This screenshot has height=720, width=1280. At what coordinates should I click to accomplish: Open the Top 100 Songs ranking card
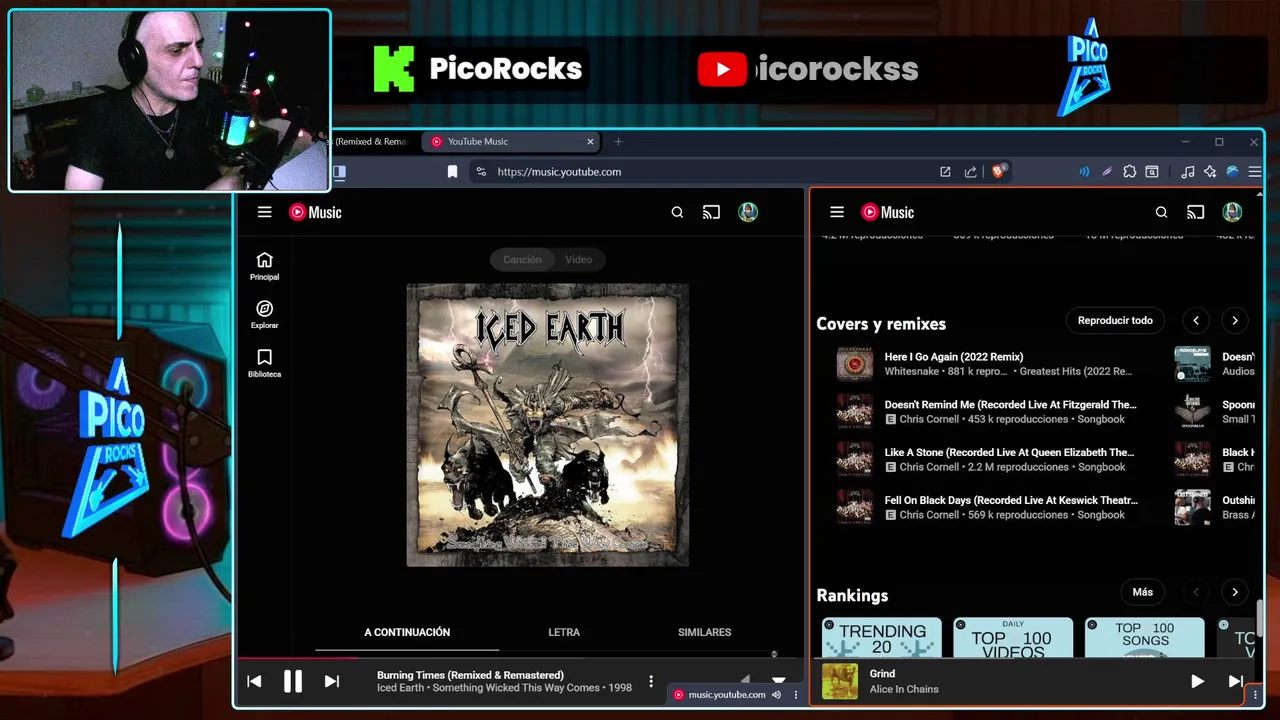tap(1145, 638)
